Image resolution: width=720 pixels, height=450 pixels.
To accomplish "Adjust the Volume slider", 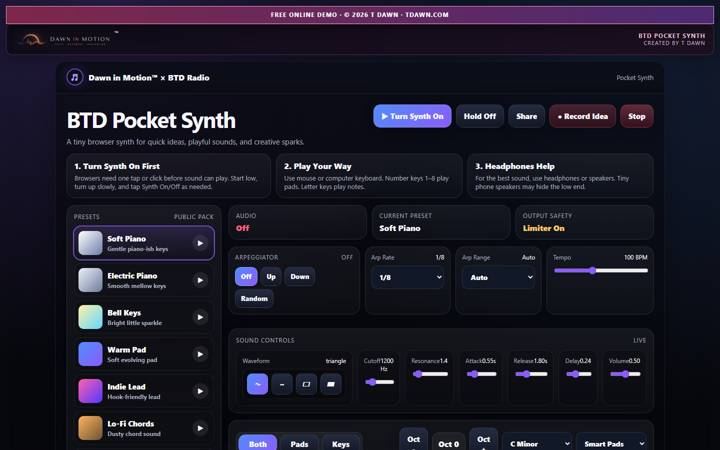I will coord(625,374).
